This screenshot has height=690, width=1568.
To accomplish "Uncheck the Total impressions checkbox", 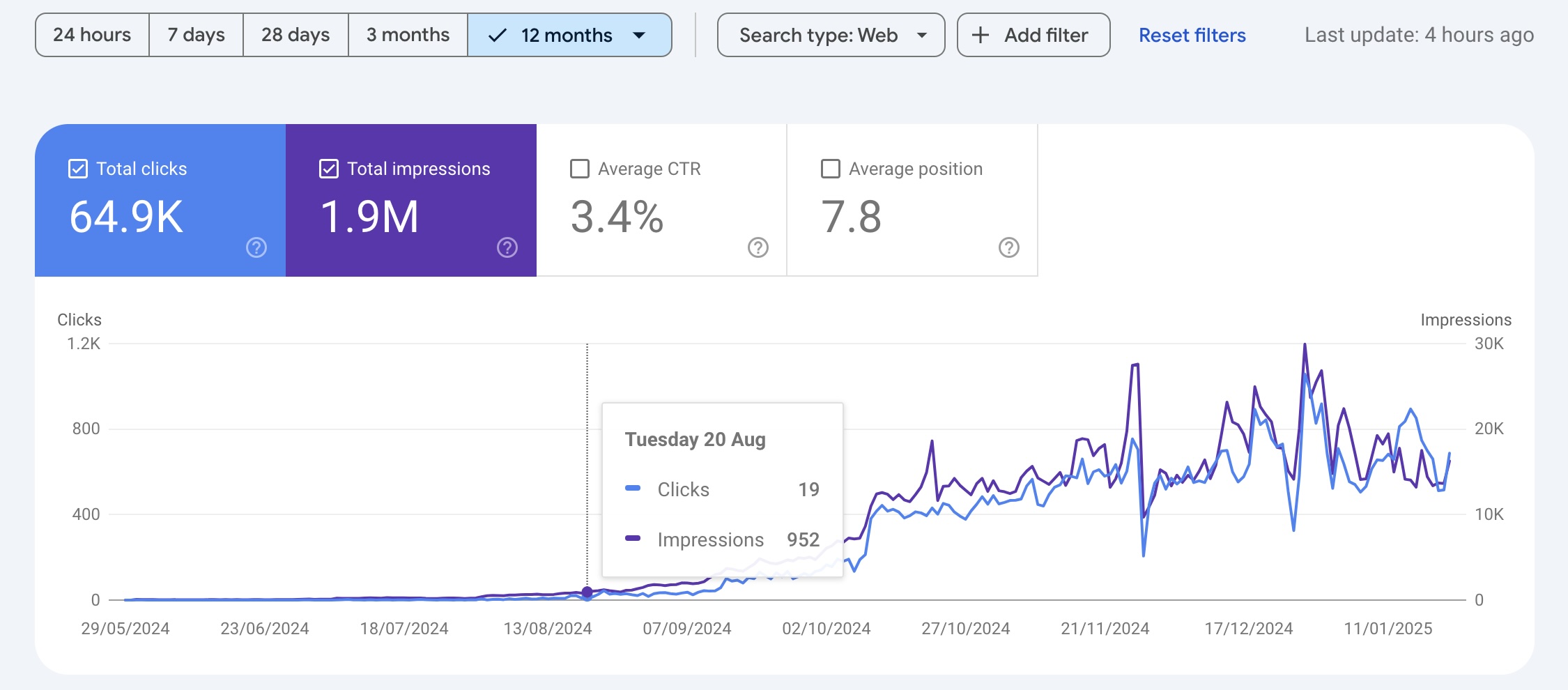I will point(329,169).
